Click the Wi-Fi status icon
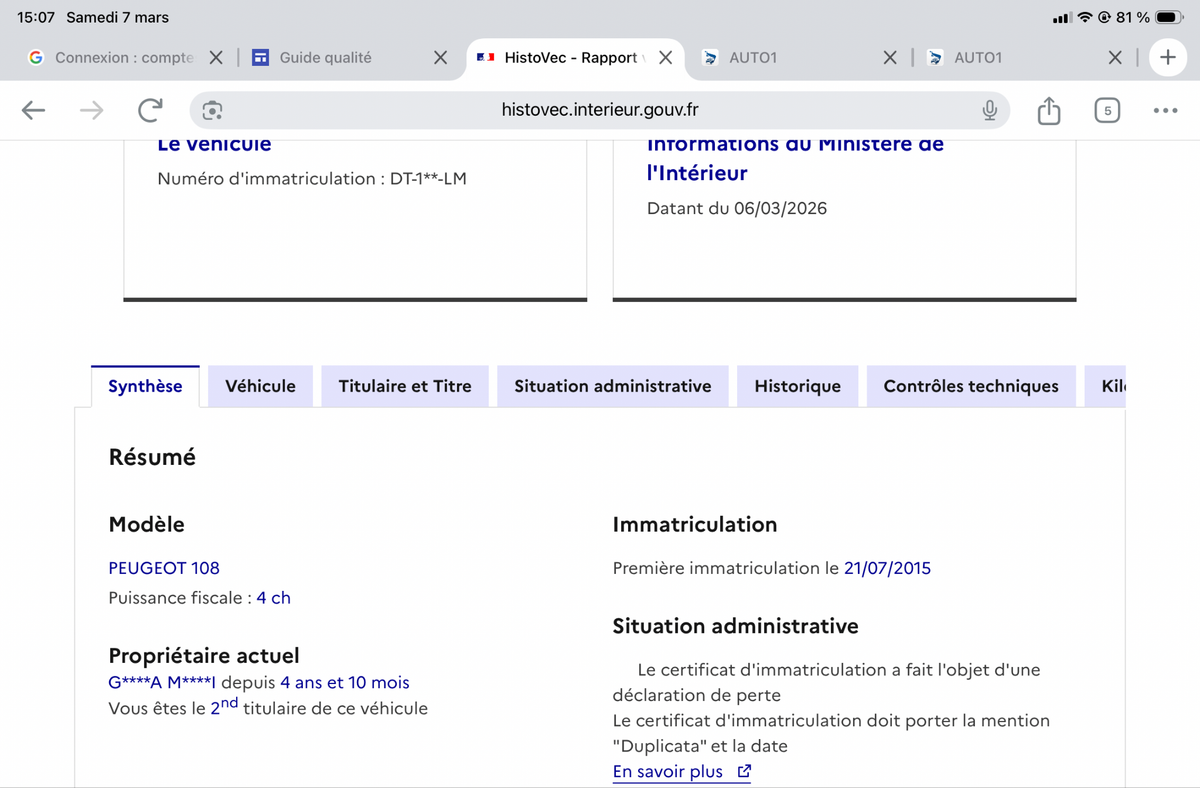This screenshot has height=788, width=1200. (x=1085, y=17)
